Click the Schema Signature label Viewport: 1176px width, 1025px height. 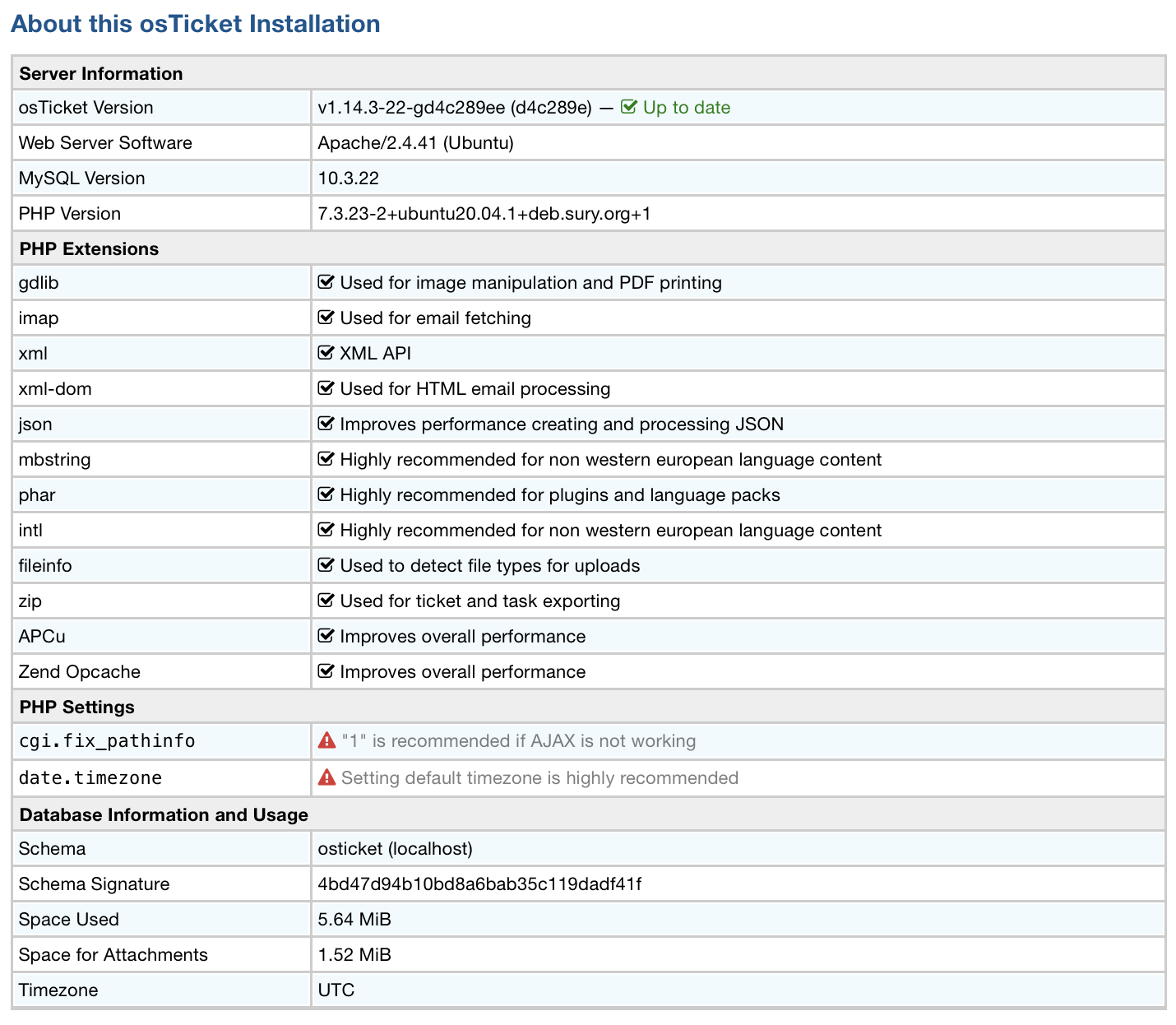click(95, 884)
